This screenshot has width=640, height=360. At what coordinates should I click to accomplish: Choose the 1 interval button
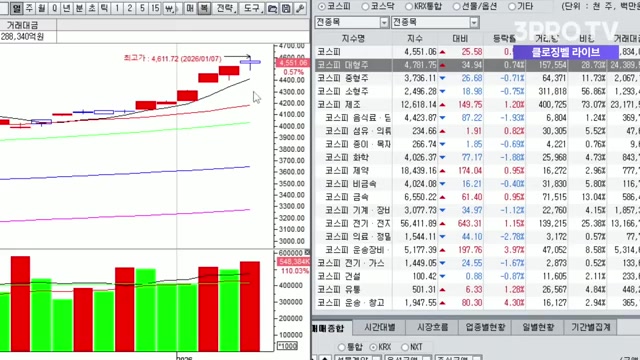point(117,9)
